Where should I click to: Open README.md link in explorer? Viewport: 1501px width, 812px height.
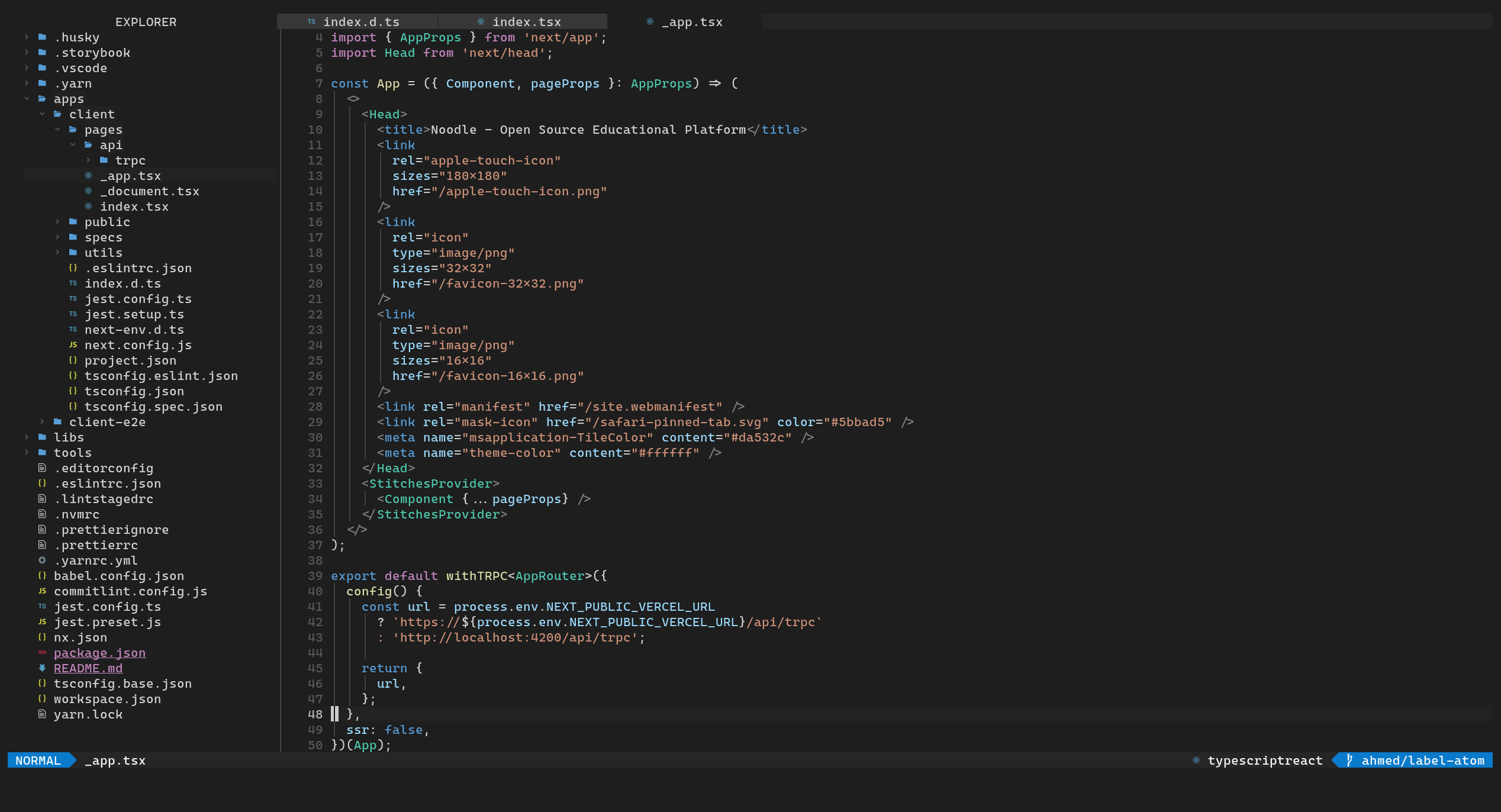88,668
